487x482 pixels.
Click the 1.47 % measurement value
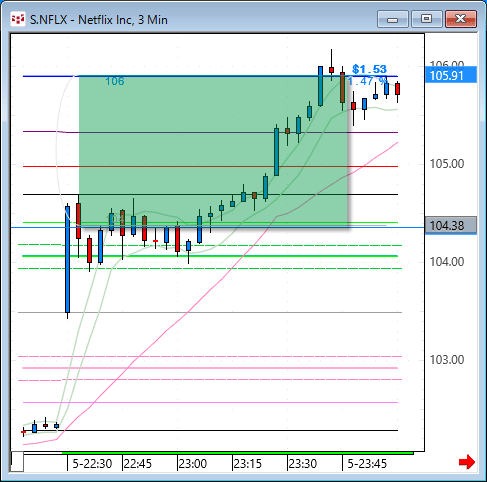tap(367, 81)
